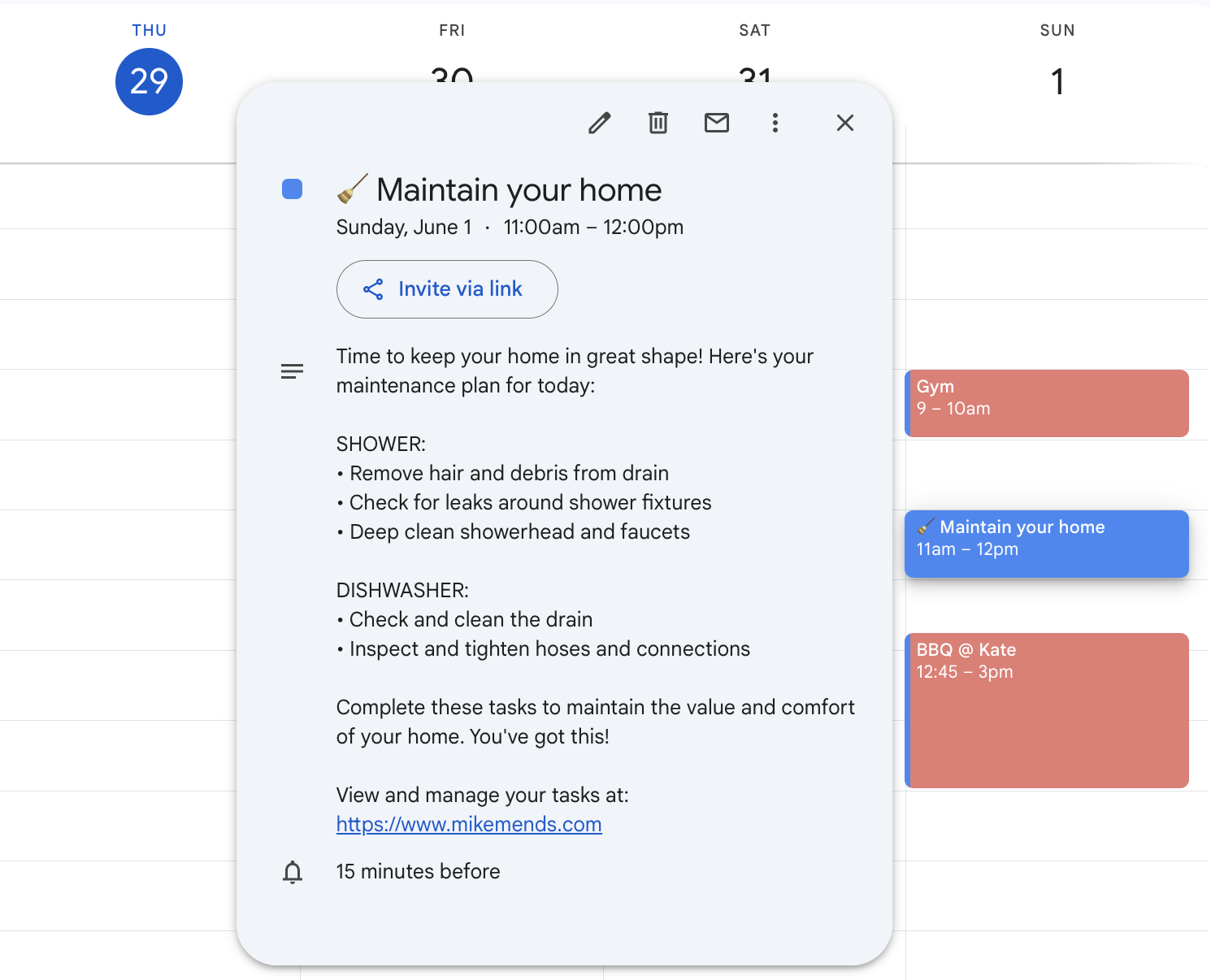
Task: Click the blue event color square
Action: pyautogui.click(x=293, y=189)
